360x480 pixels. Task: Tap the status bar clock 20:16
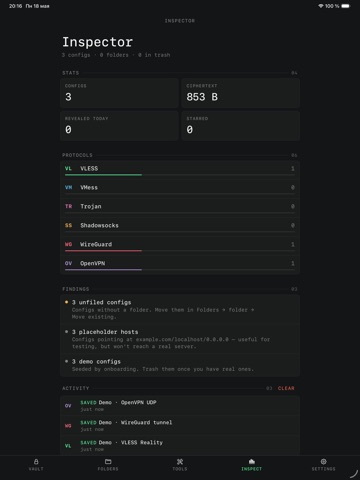tap(15, 6)
